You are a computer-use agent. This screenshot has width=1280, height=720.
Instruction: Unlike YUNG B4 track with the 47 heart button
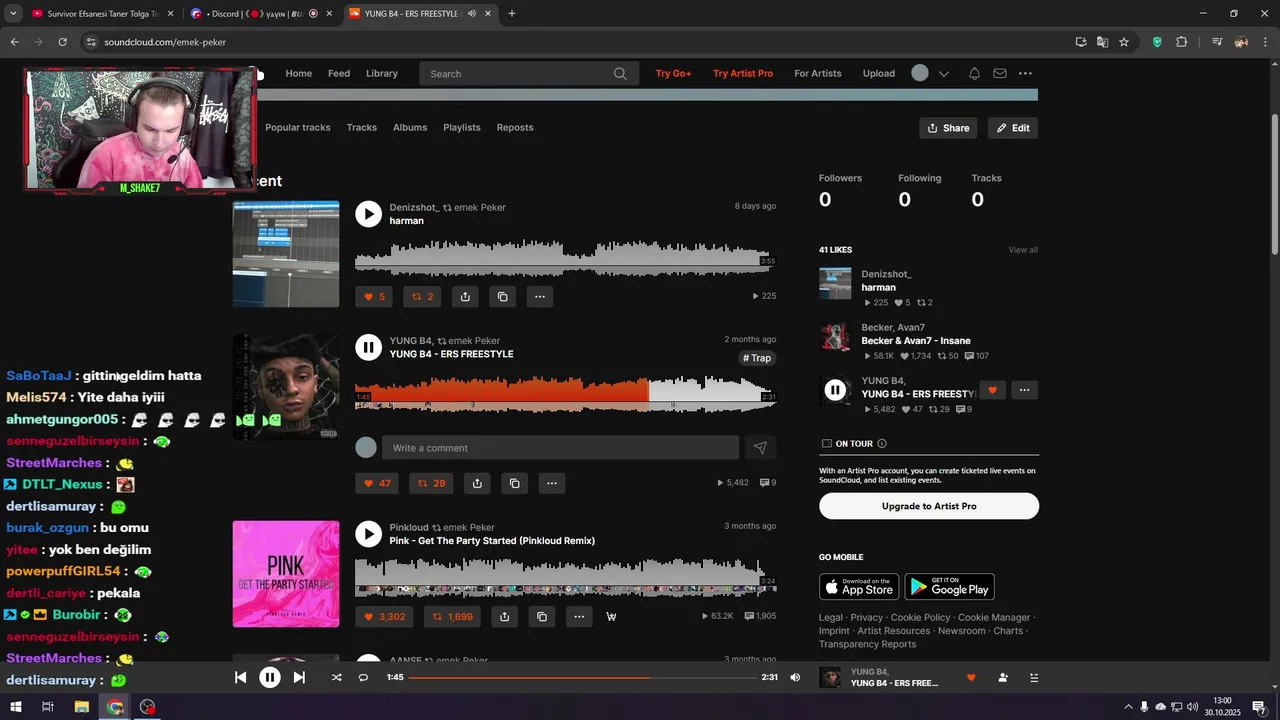pos(377,483)
